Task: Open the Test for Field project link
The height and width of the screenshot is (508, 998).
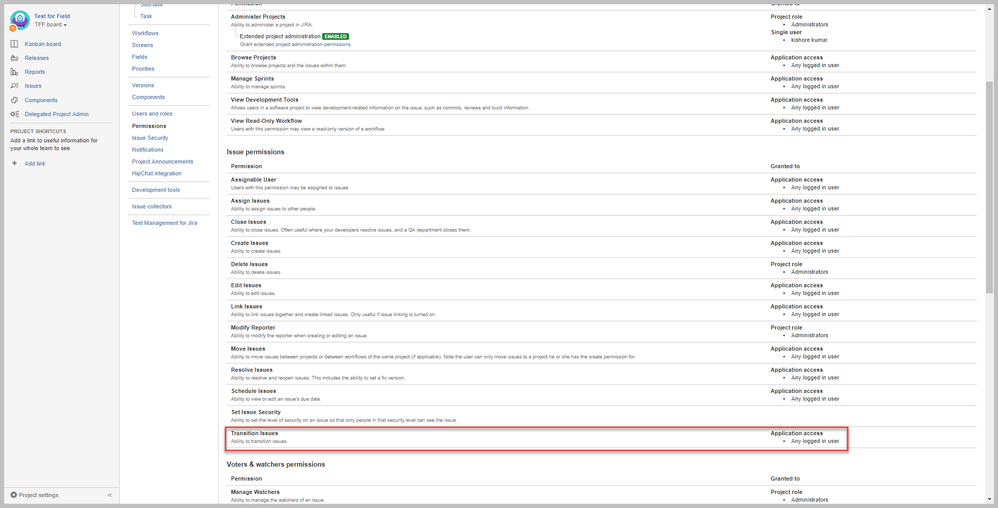Action: point(52,16)
